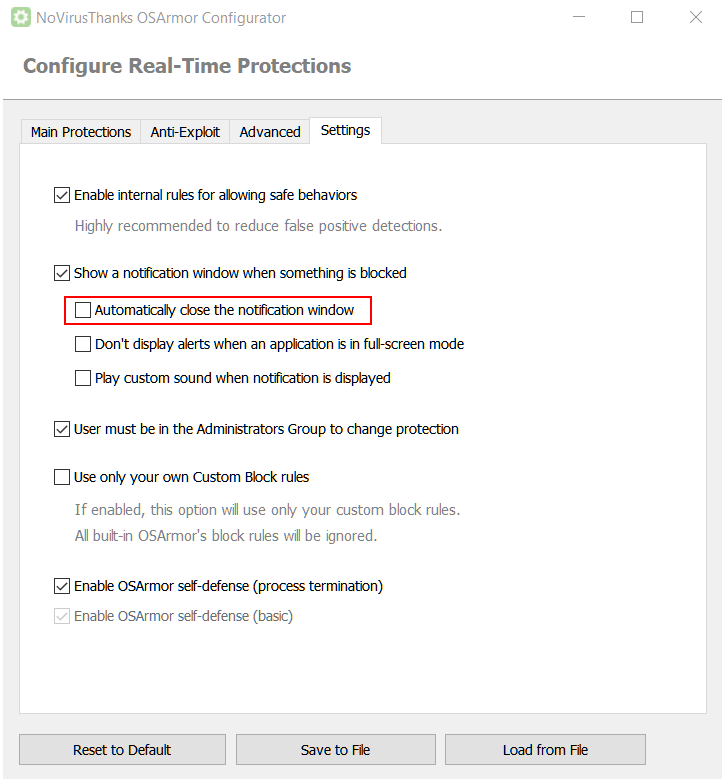Screen dimensions: 722x779
Task: Uncheck Show a notification window when blocked
Action: point(62,273)
